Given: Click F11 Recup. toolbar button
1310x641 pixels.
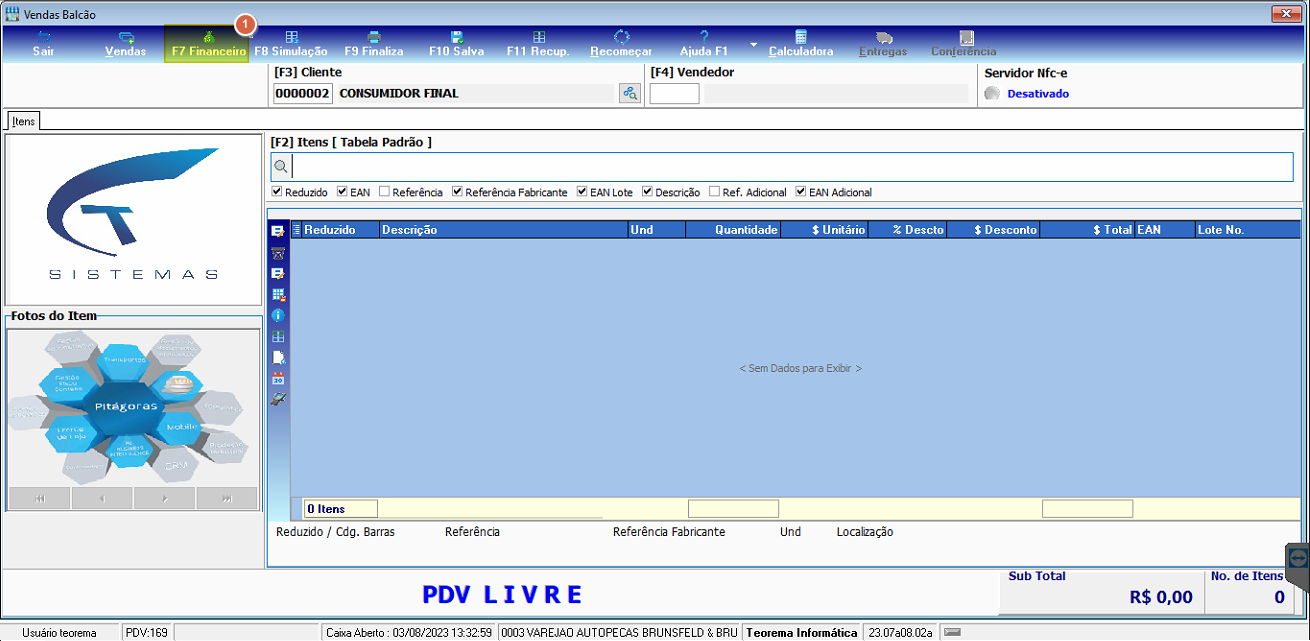Looking at the screenshot, I should coord(538,44).
